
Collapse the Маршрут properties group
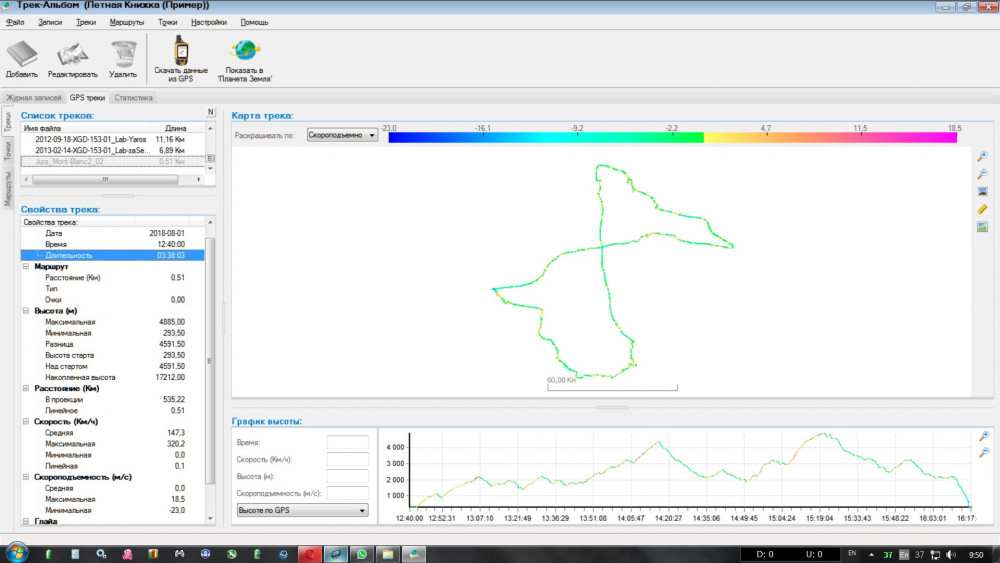[25, 267]
